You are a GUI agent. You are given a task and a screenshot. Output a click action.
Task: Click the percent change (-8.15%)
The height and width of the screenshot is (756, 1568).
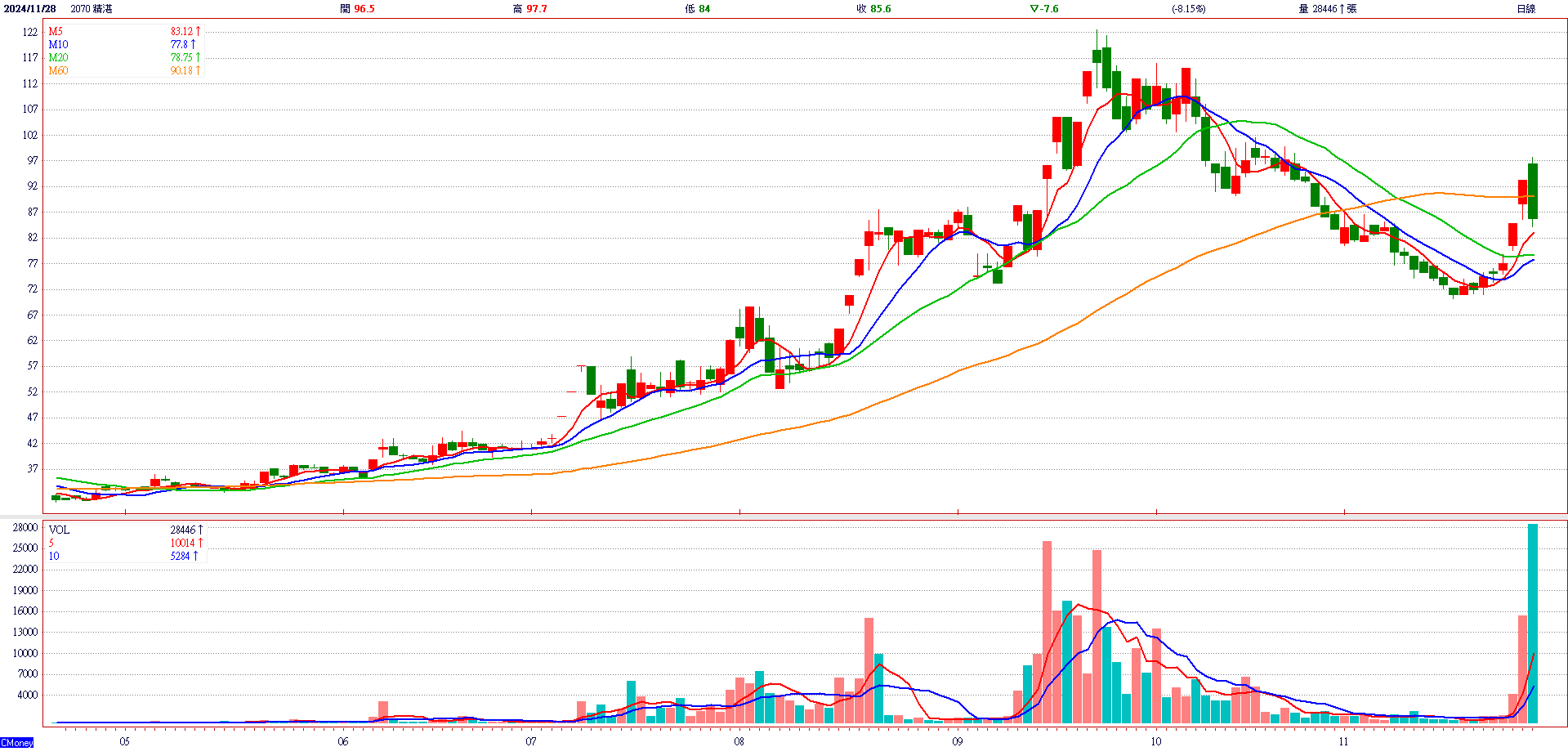coord(1188,9)
